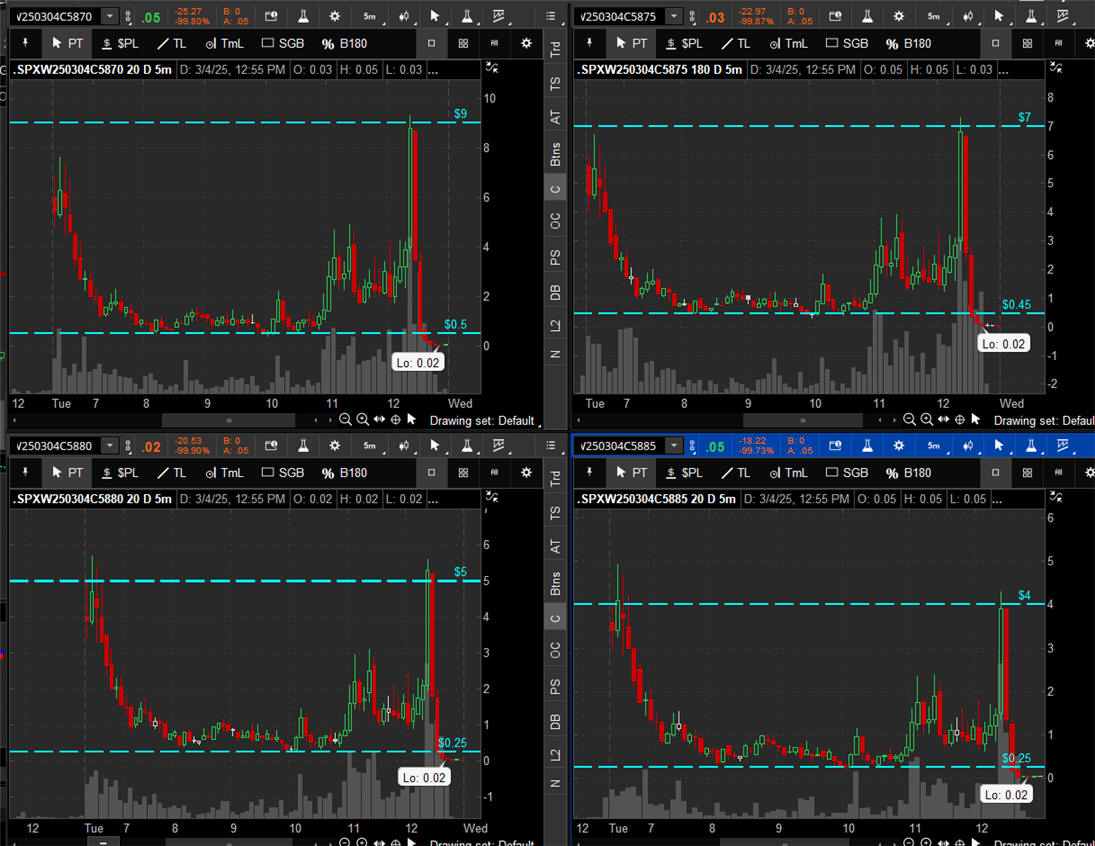
Task: Toggle PT pointer mode in C5880 panel
Action: [67, 473]
